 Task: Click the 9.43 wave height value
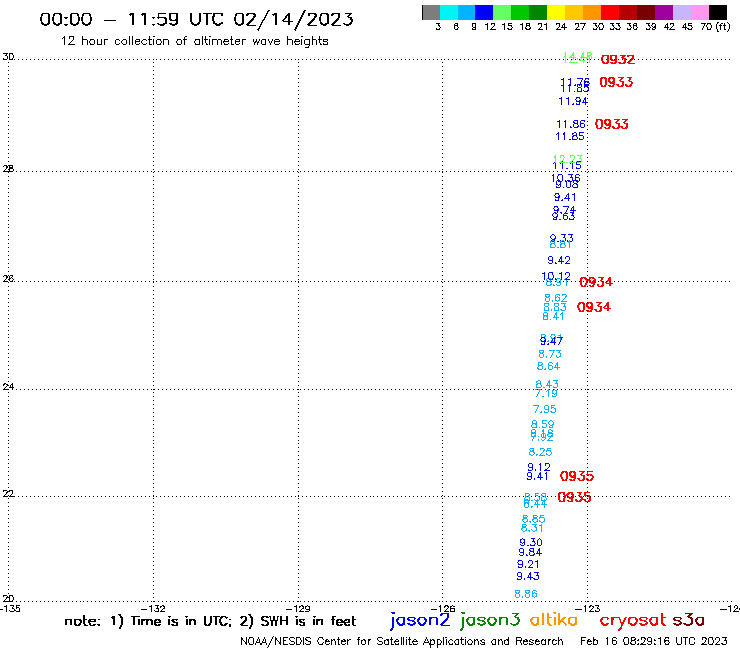coord(528,576)
